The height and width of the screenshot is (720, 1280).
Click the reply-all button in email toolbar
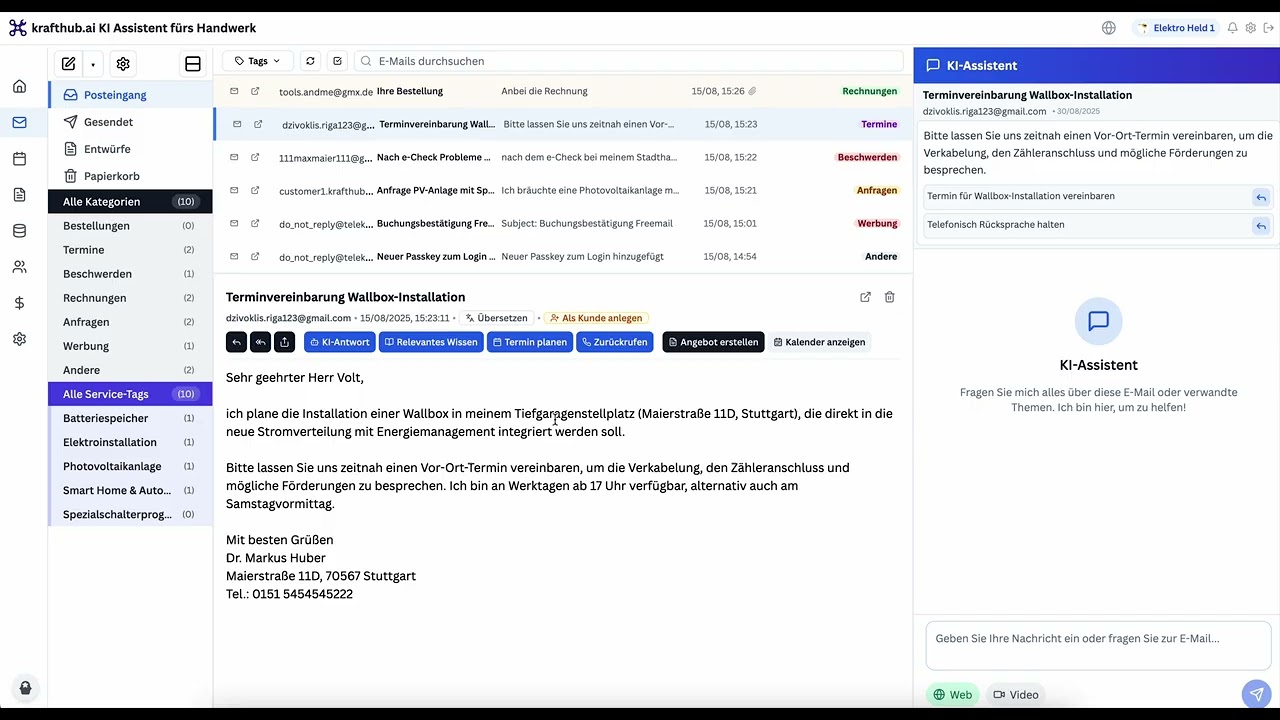260,342
